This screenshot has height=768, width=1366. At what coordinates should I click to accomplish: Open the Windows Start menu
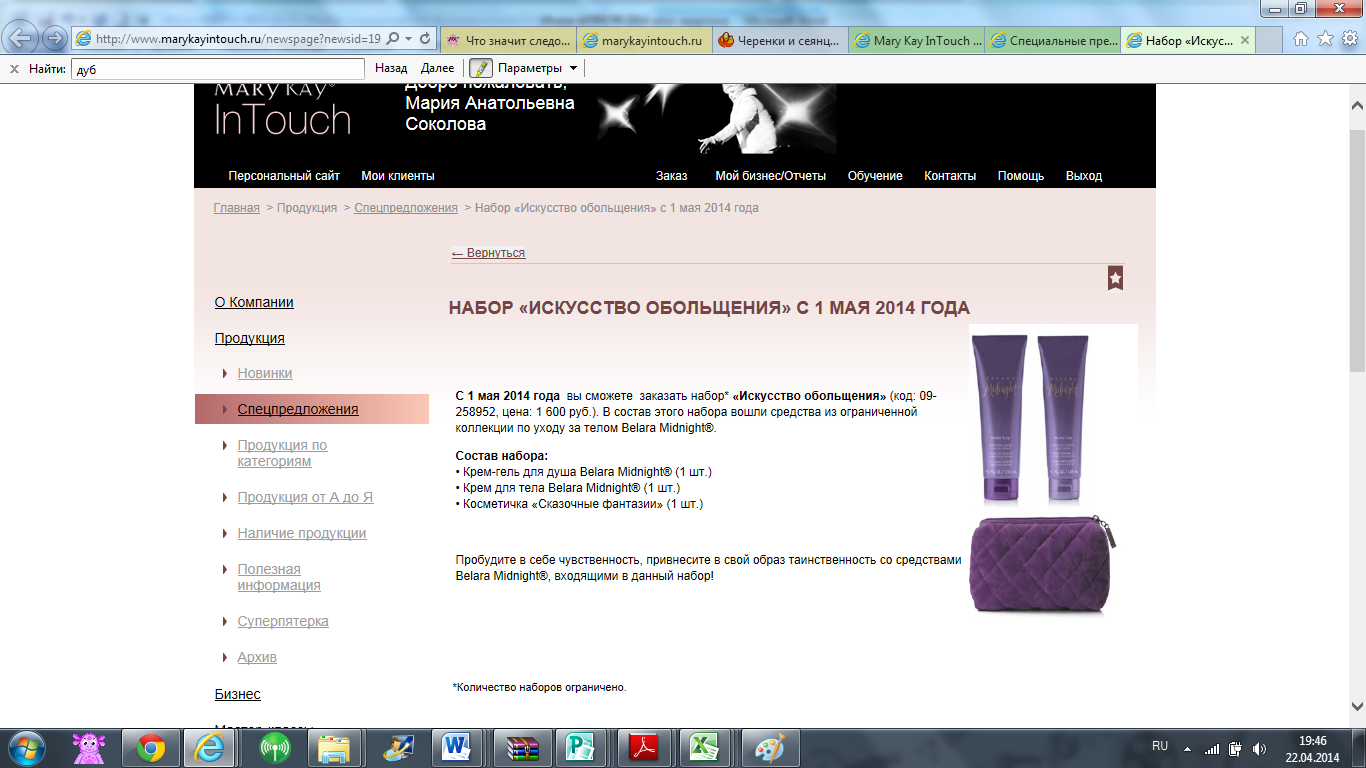pos(26,748)
